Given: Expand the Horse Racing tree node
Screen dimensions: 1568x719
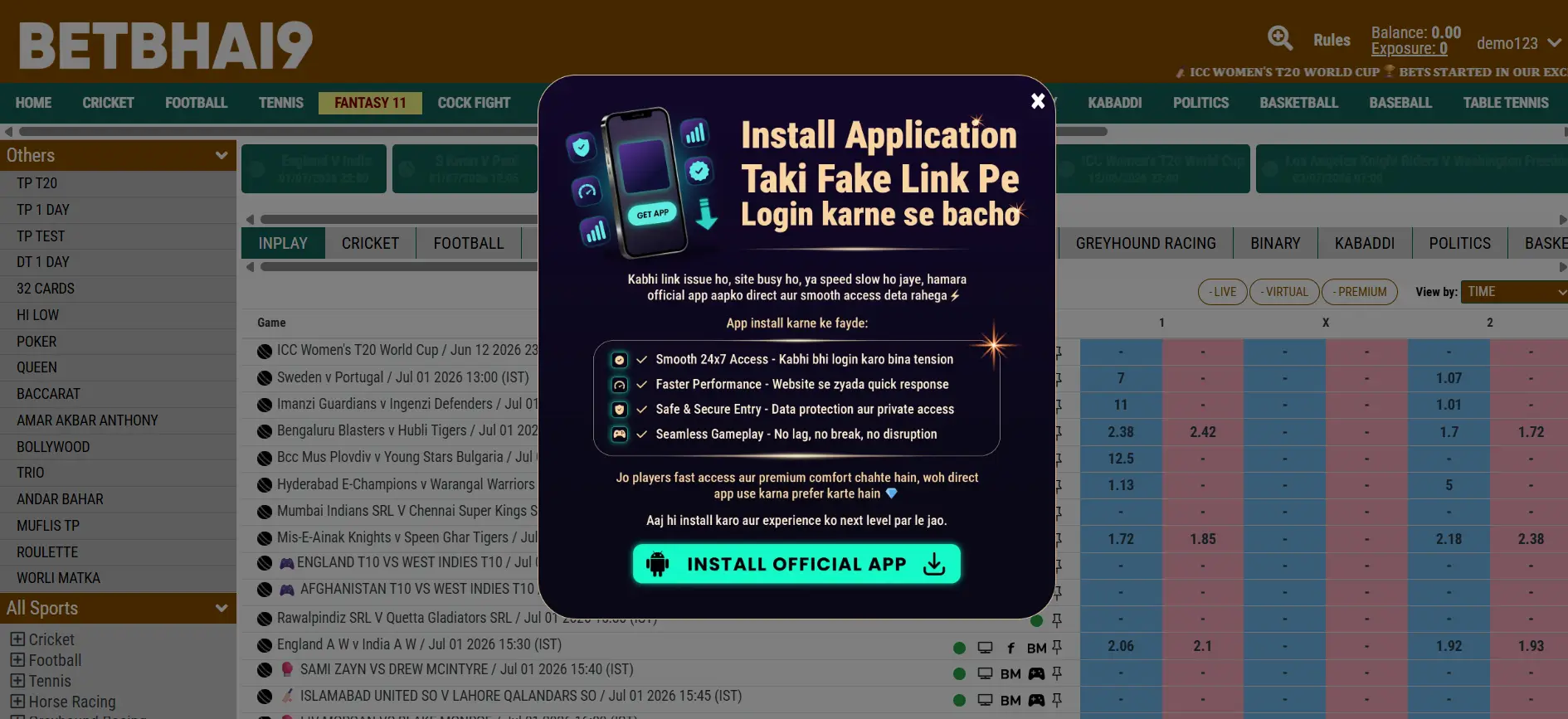Looking at the screenshot, I should 17,702.
